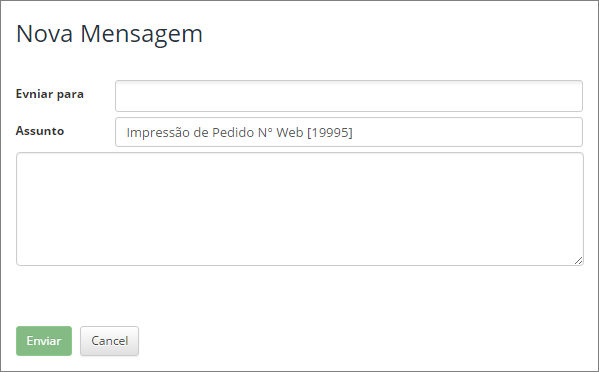Viewport: 599px width, 372px height.
Task: Click the Enviar button to send message
Action: [44, 341]
